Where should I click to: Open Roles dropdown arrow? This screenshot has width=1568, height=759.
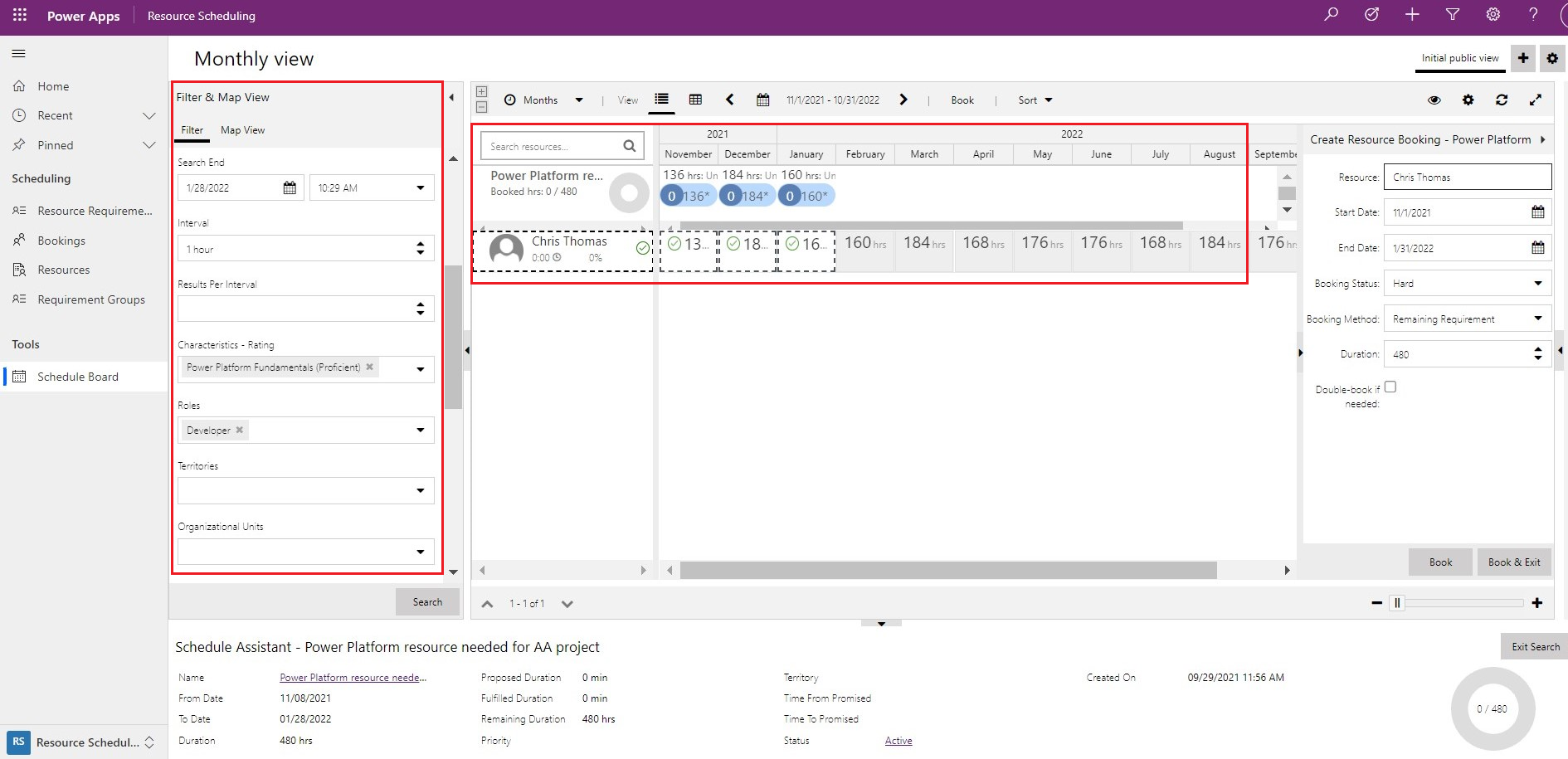(x=420, y=430)
